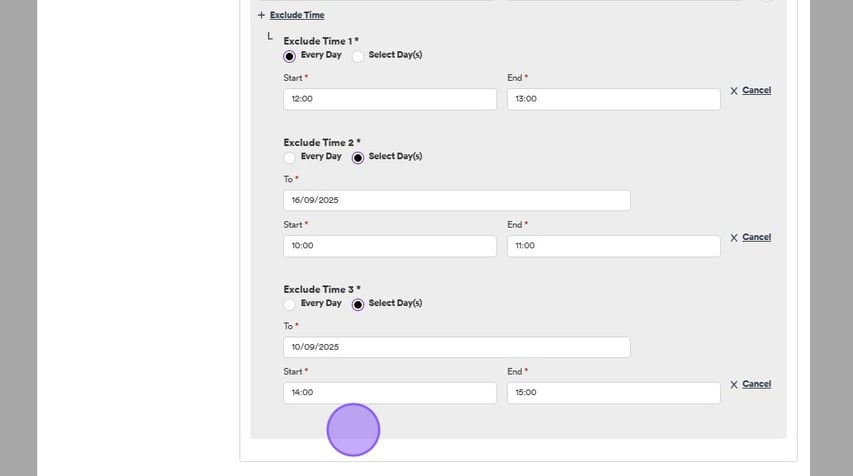Click the 13:00 End time field
Viewport: 853px width, 476px height.
[613, 100]
